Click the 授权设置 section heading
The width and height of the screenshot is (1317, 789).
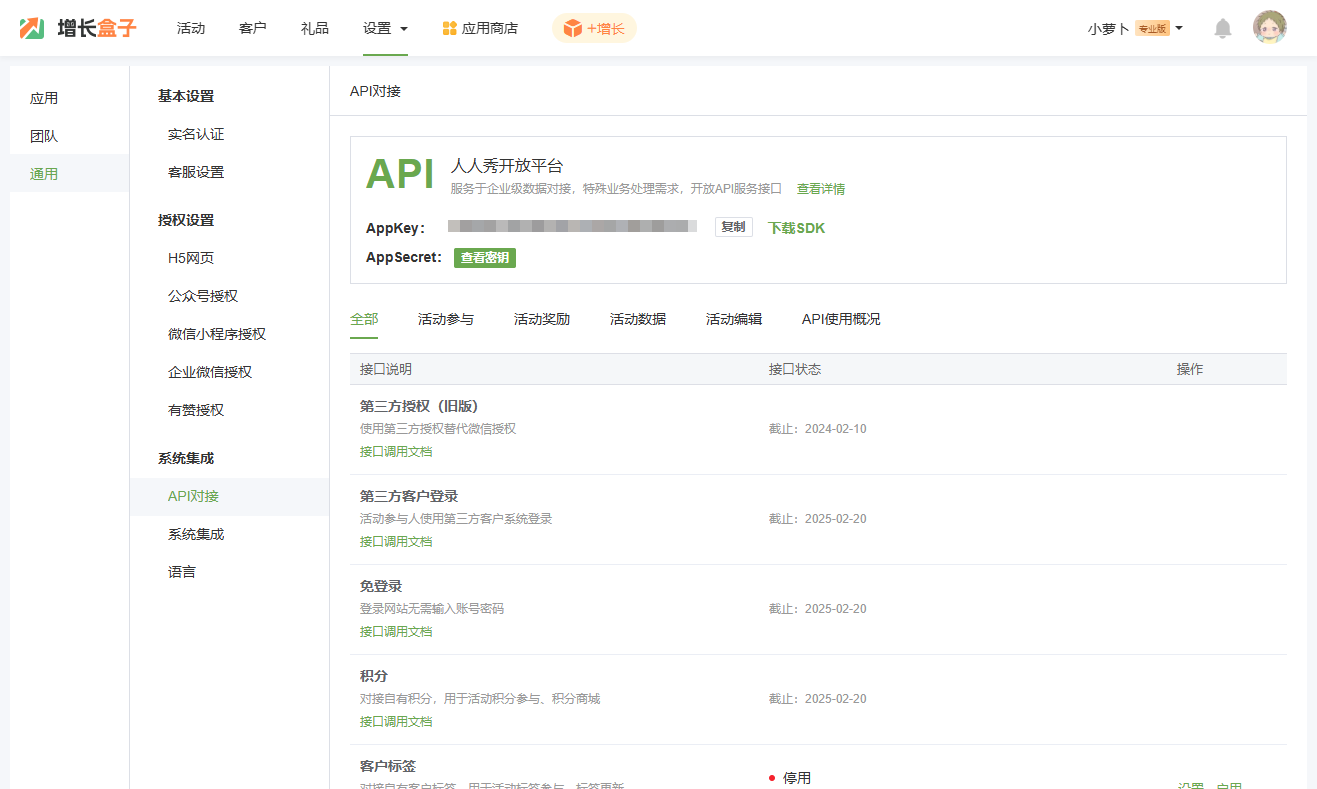(x=186, y=220)
